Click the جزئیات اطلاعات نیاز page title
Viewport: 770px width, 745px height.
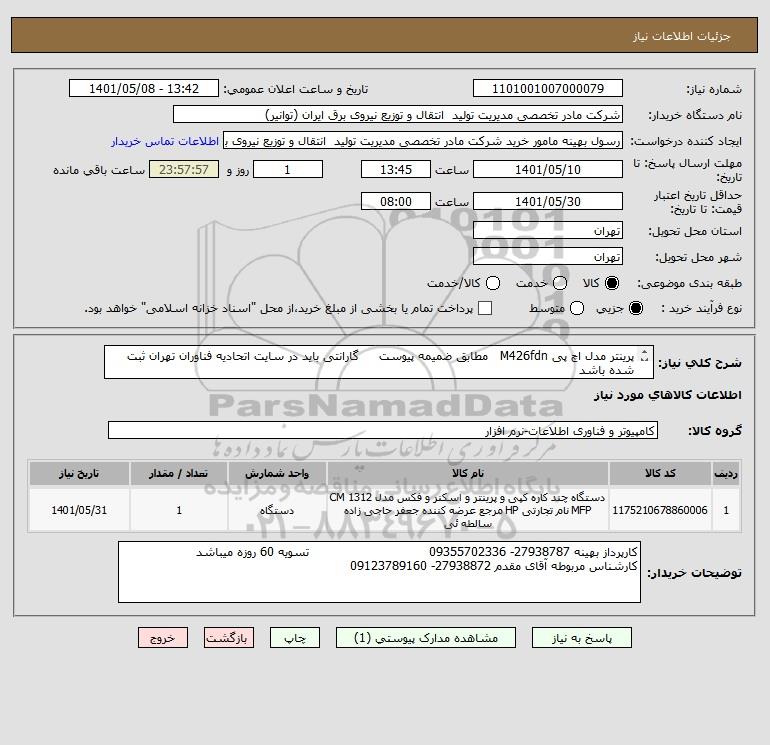[x=682, y=36]
